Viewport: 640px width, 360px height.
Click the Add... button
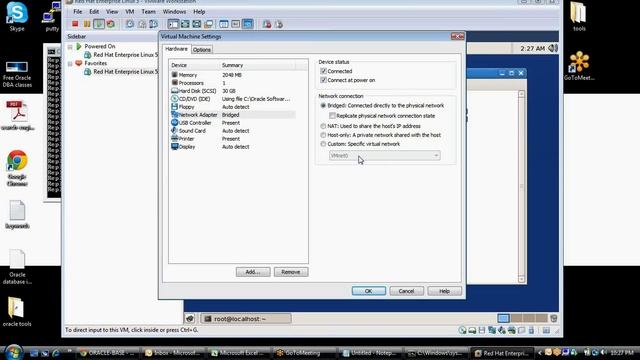253,272
